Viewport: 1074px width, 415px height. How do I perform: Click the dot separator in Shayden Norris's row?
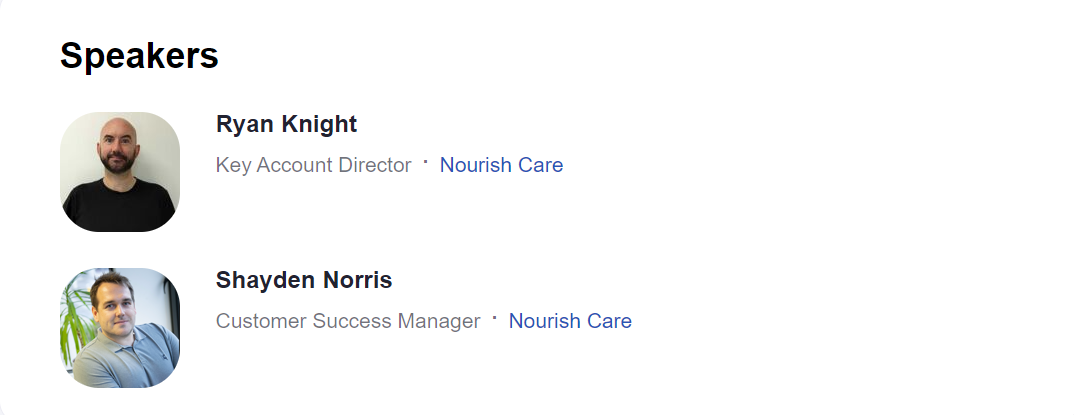click(x=495, y=318)
